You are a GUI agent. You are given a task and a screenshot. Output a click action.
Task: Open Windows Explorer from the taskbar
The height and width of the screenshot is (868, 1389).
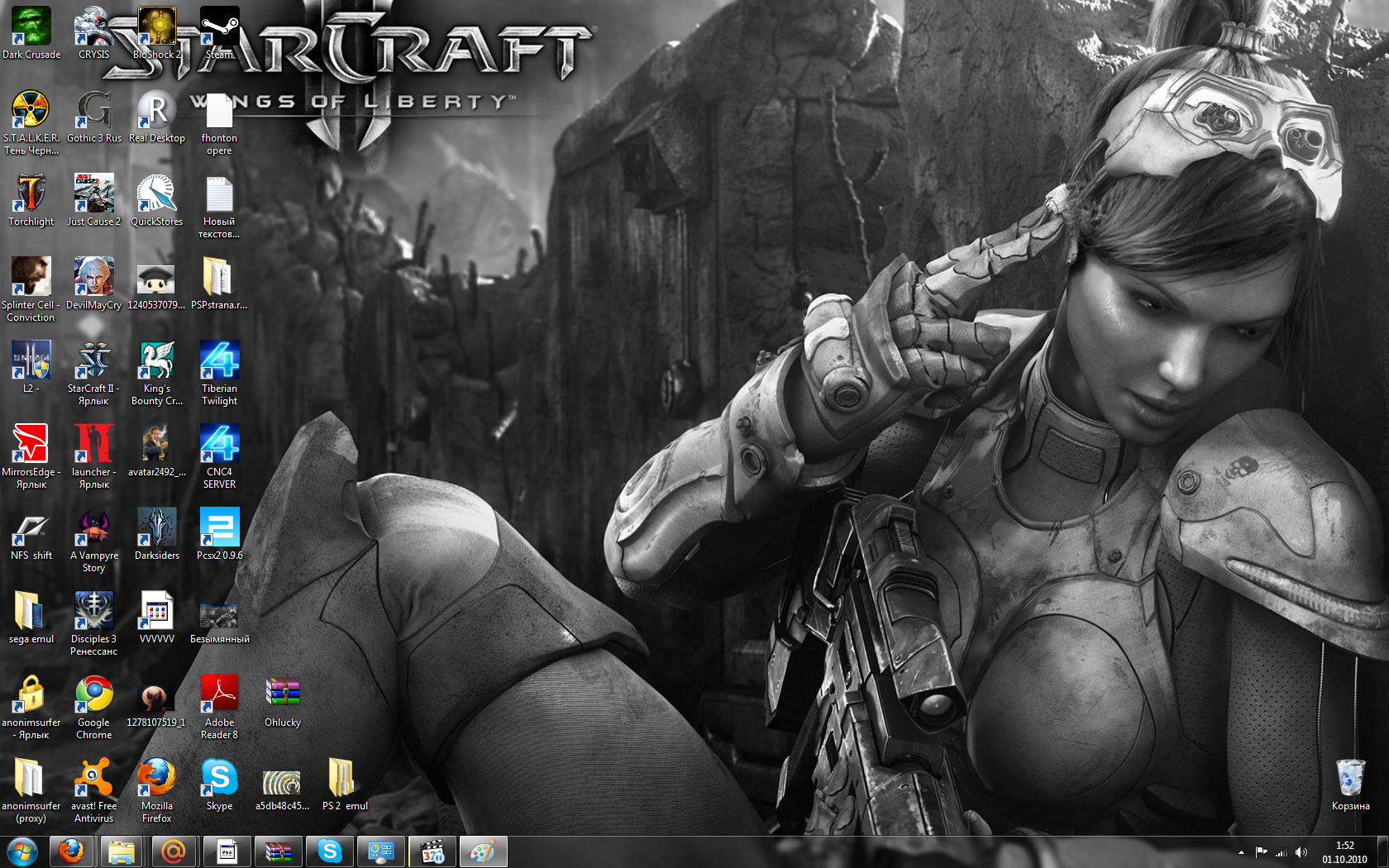pos(122,851)
